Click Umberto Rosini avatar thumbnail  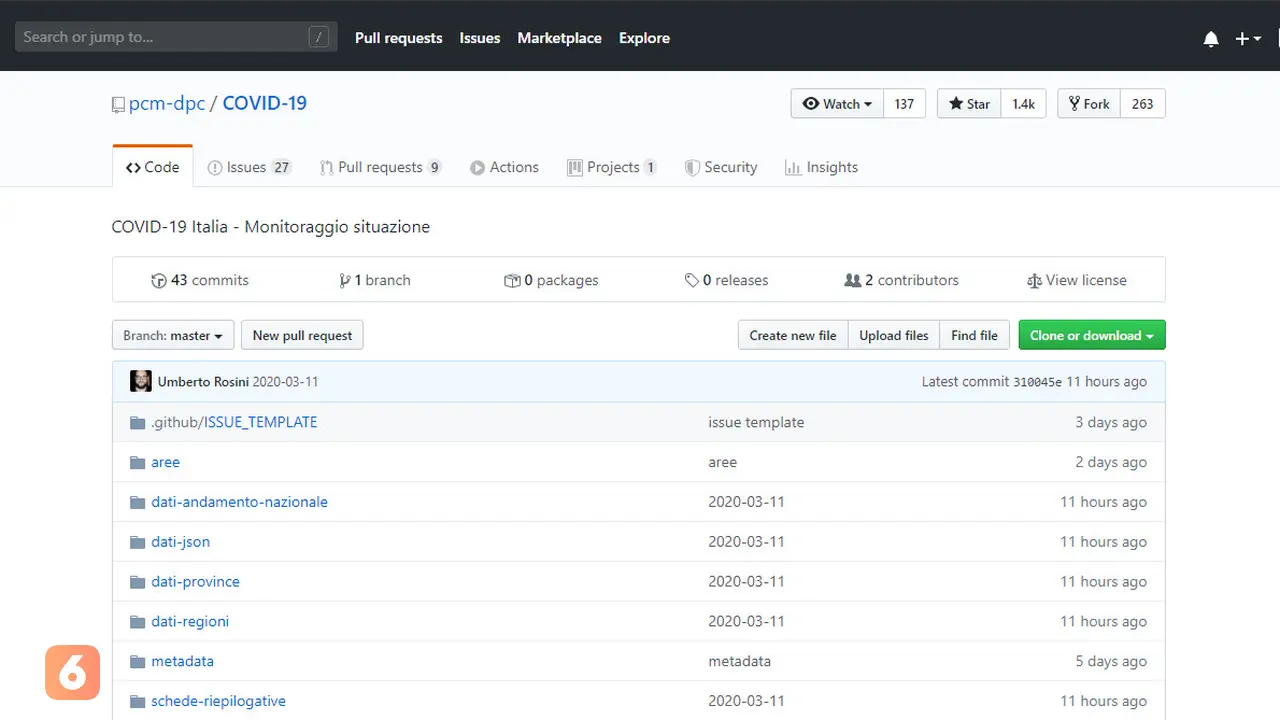click(141, 381)
